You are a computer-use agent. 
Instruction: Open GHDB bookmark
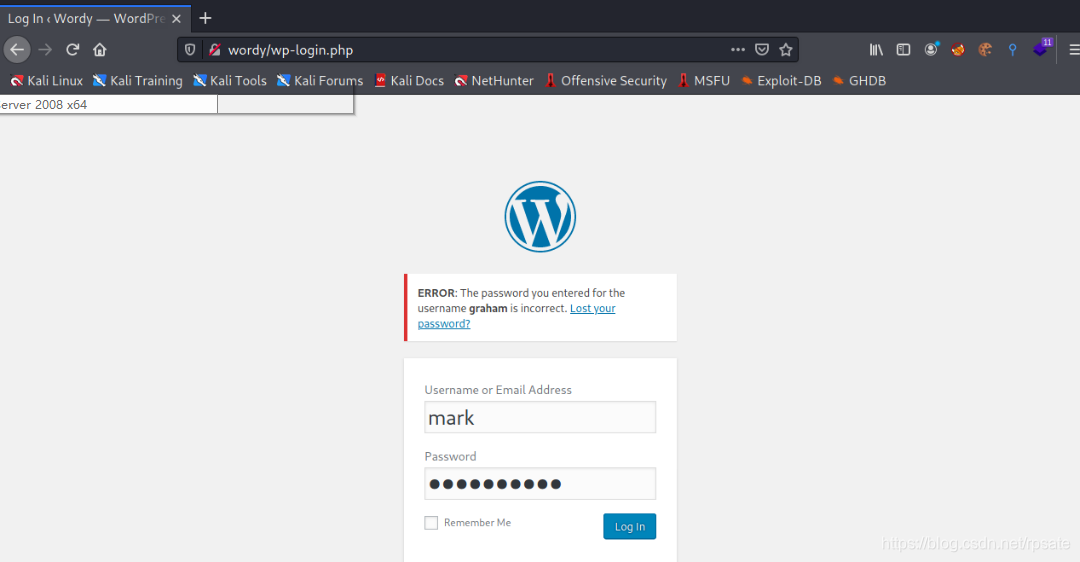point(859,81)
